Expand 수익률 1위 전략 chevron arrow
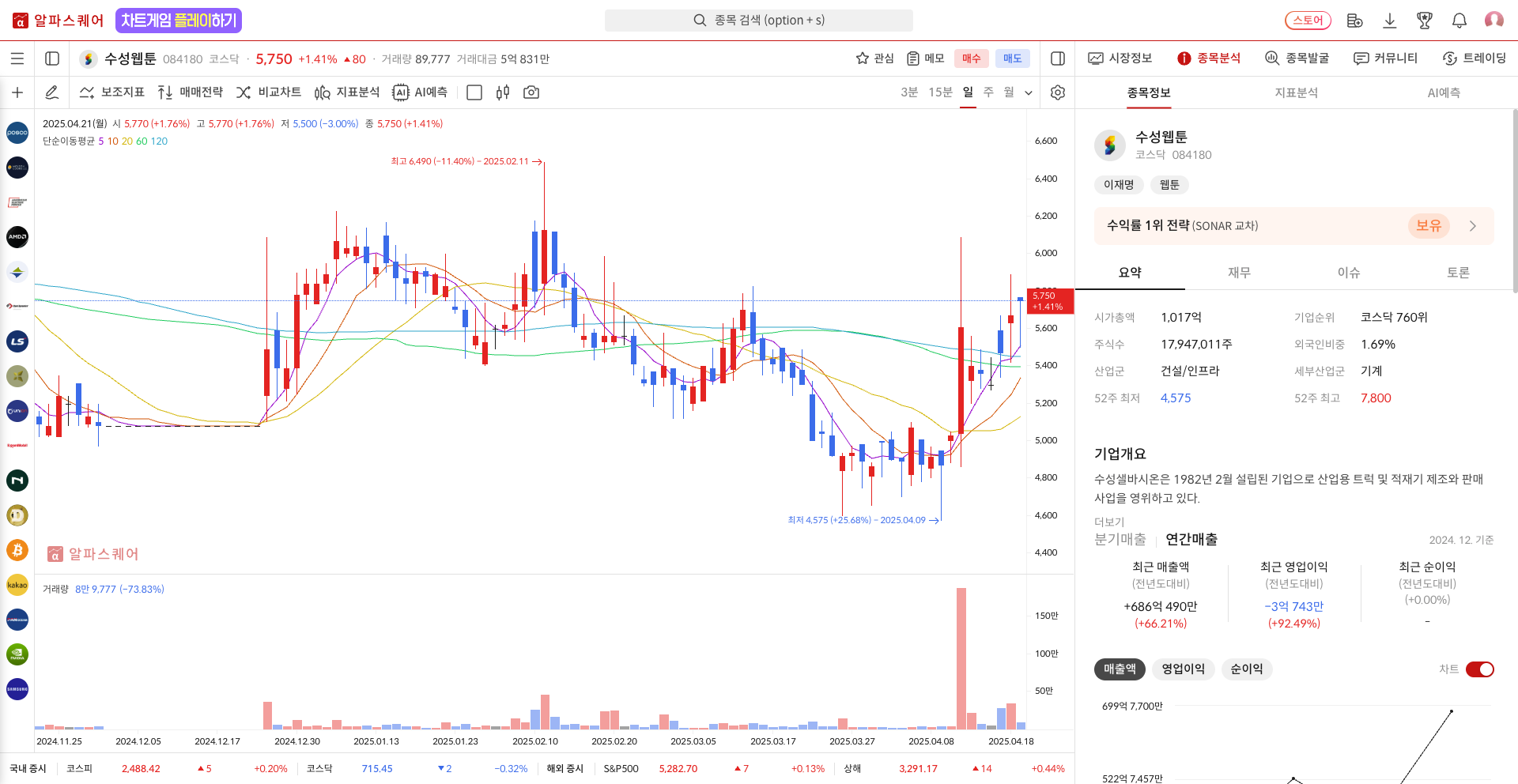This screenshot has height=784, width=1518. point(1473,226)
